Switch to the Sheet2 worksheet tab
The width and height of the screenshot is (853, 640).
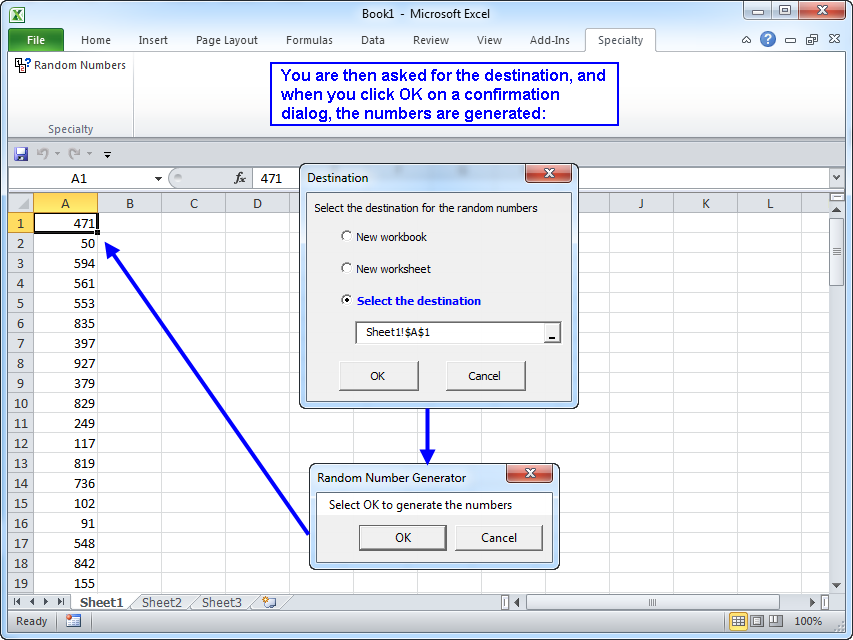162,602
